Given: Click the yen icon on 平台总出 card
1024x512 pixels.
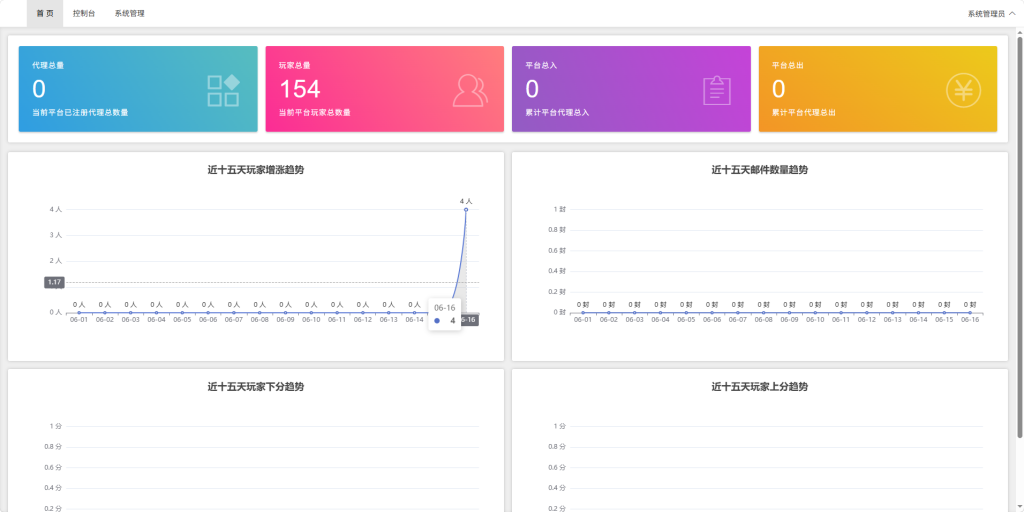Looking at the screenshot, I should click(x=963, y=90).
